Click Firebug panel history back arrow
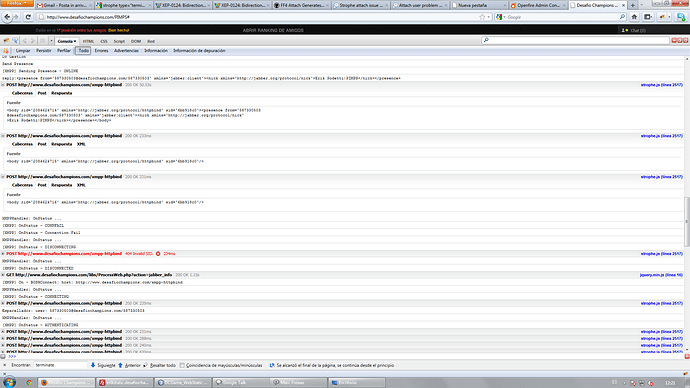The height and width of the screenshot is (388, 690). (24, 41)
